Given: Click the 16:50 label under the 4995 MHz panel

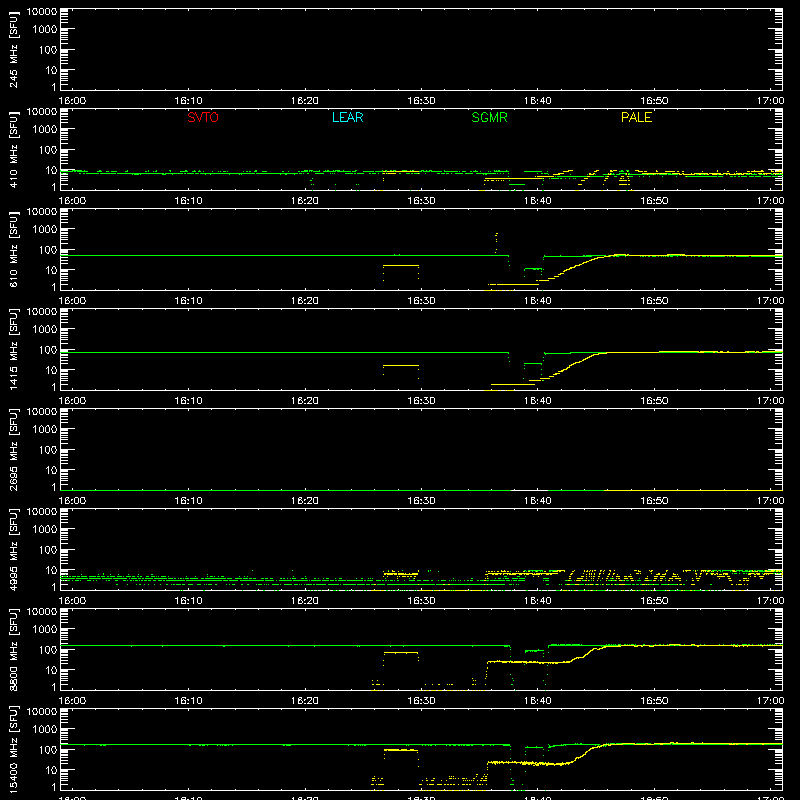Looking at the screenshot, I should (654, 601).
